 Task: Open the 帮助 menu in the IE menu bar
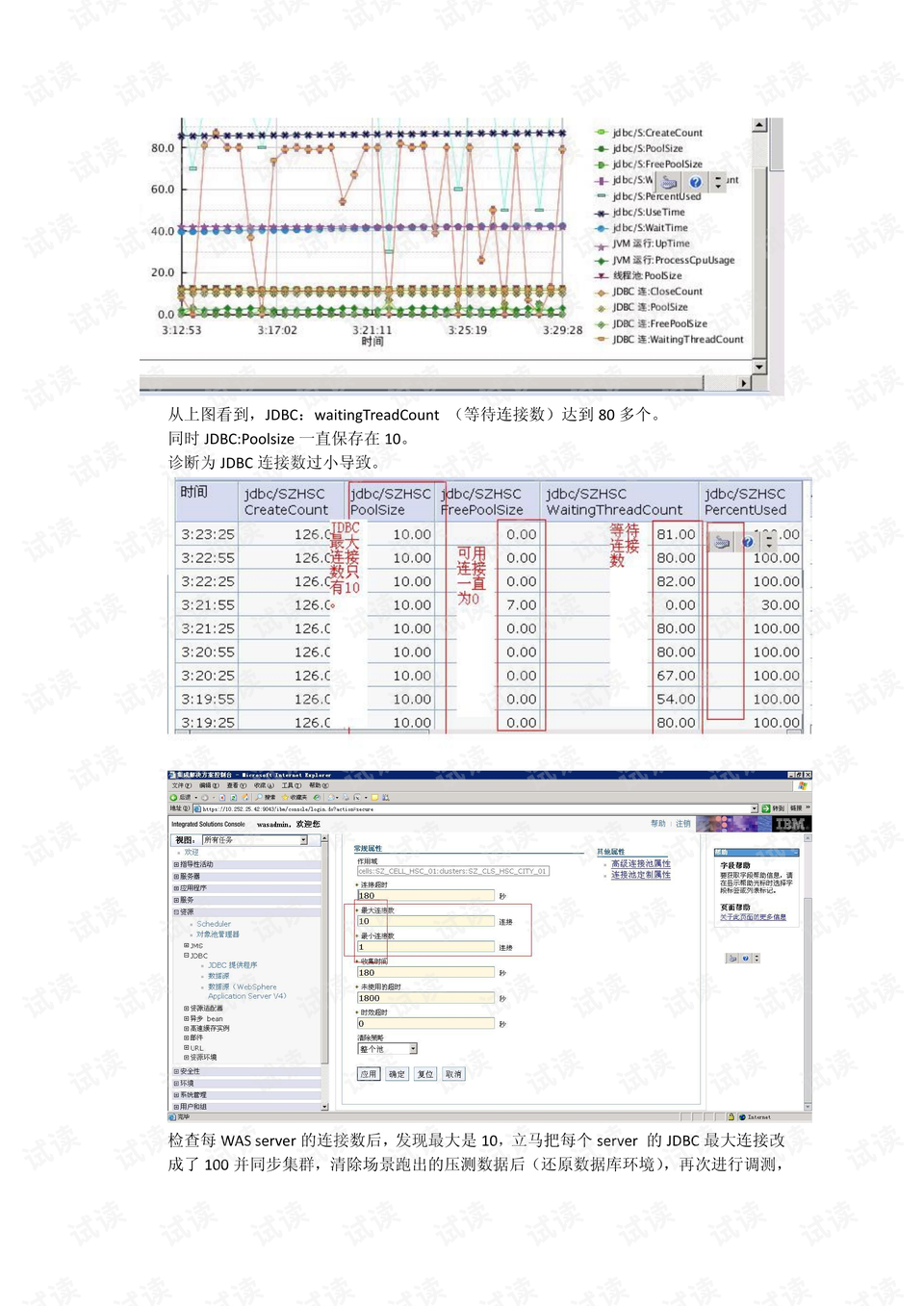click(x=319, y=785)
